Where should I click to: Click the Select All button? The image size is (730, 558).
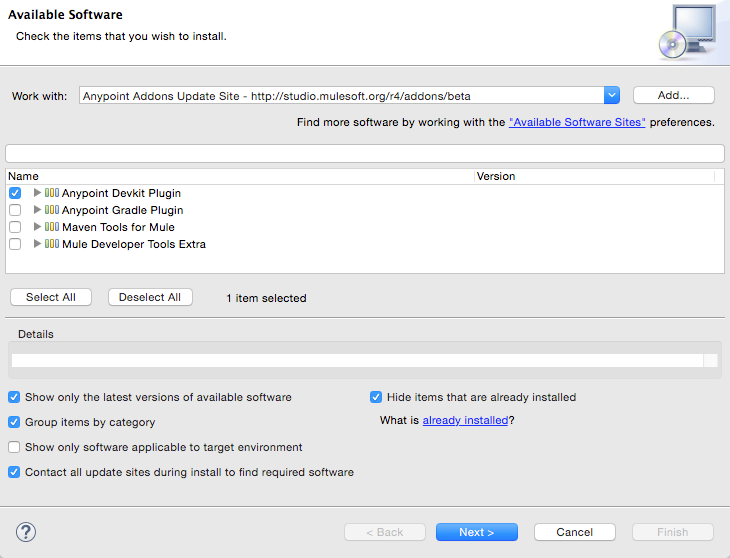[x=51, y=297]
